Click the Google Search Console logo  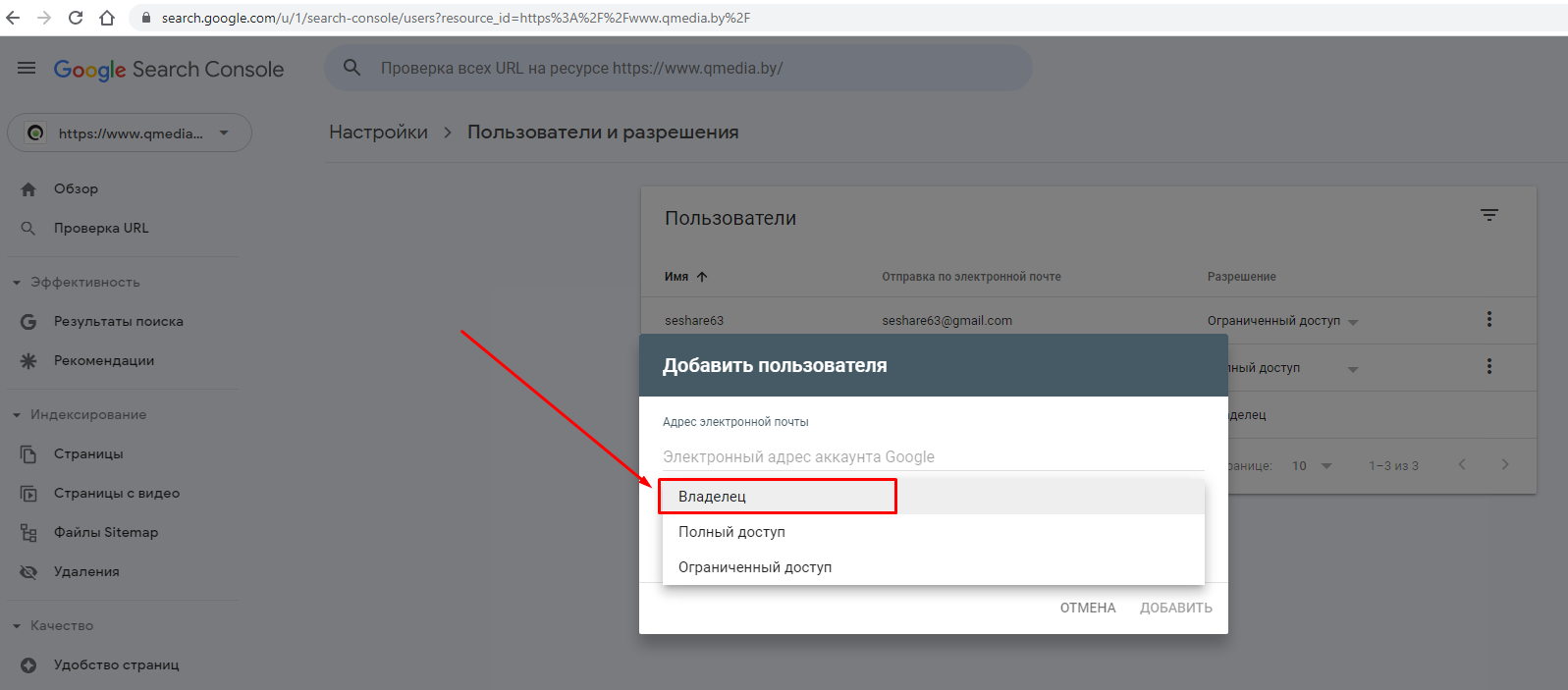coord(169,70)
